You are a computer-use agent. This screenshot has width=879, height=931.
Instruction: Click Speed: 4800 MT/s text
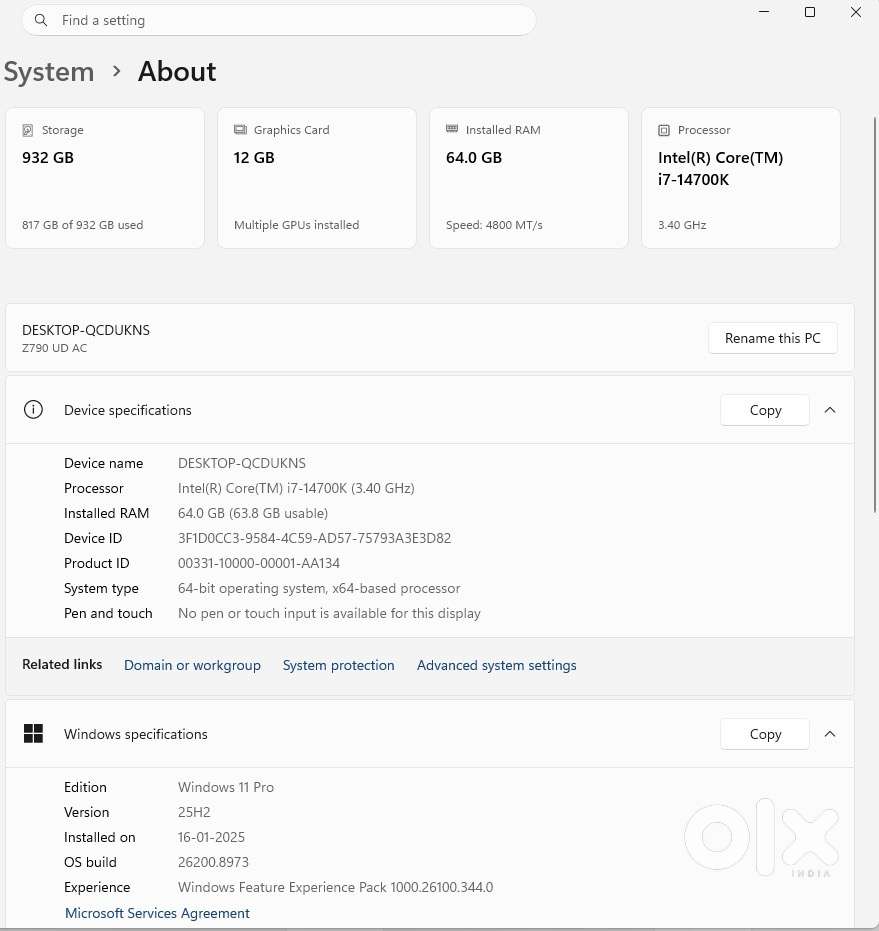[x=494, y=225]
